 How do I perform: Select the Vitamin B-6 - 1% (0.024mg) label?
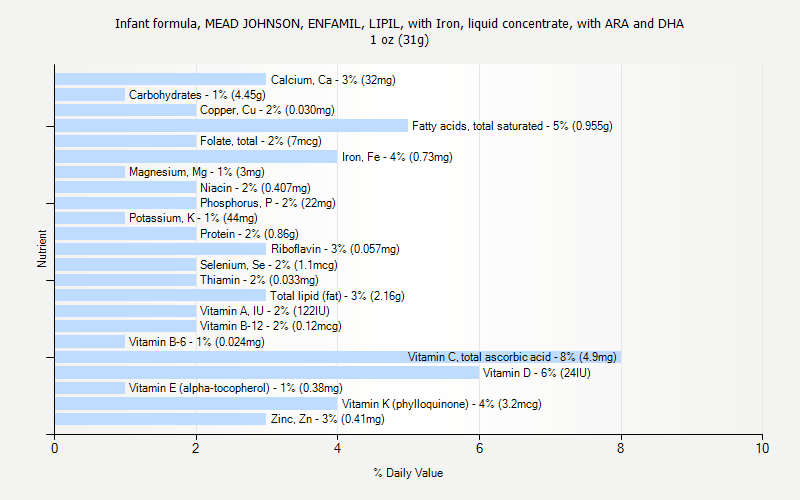click(196, 342)
